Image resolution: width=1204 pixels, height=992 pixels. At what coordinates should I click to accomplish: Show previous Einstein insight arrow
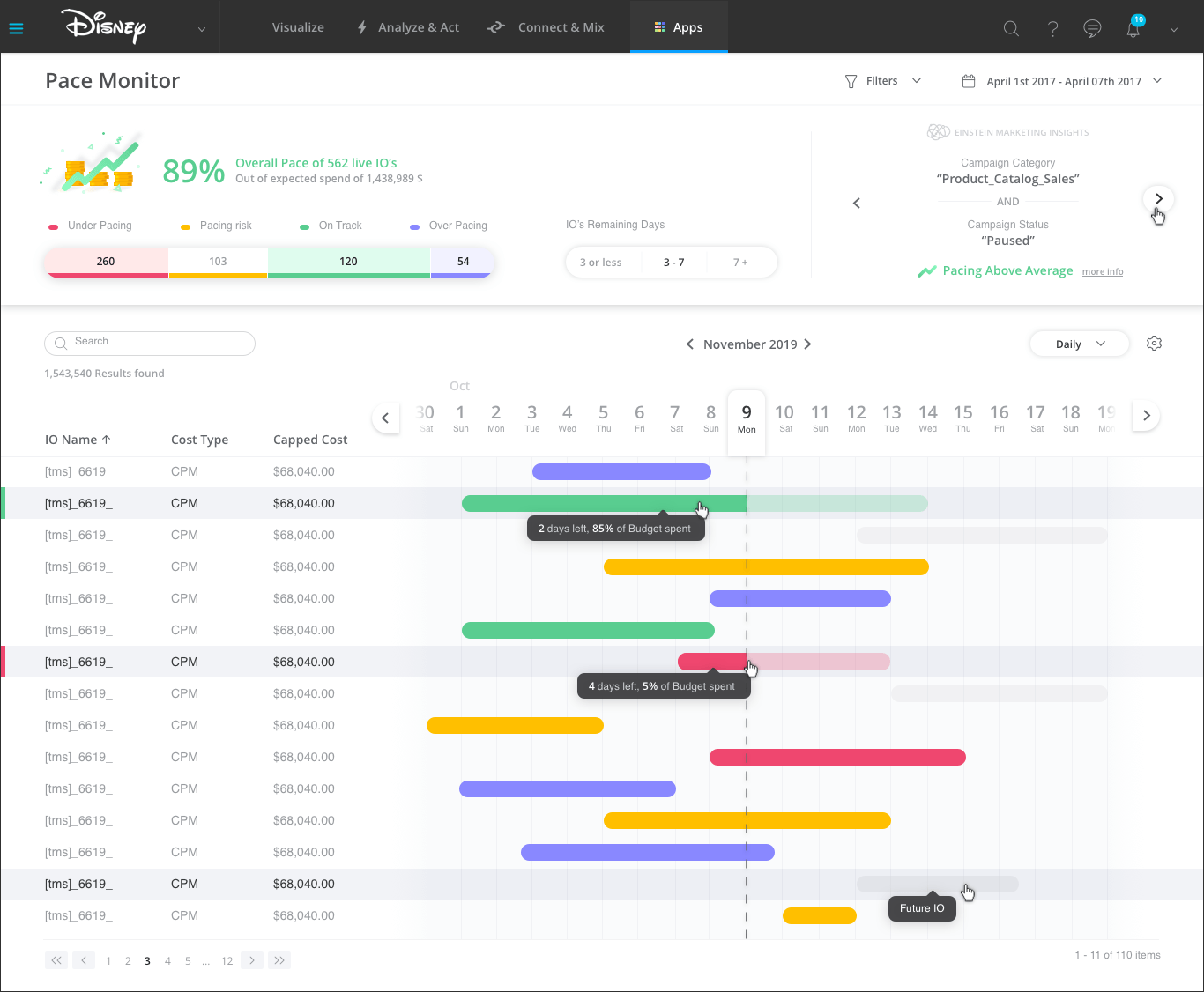click(856, 204)
